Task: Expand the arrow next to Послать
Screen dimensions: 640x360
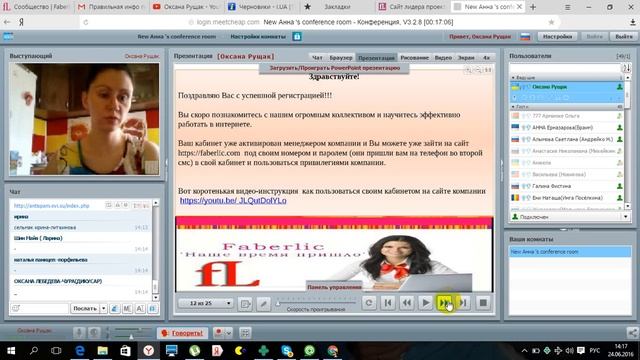Action: point(104,309)
